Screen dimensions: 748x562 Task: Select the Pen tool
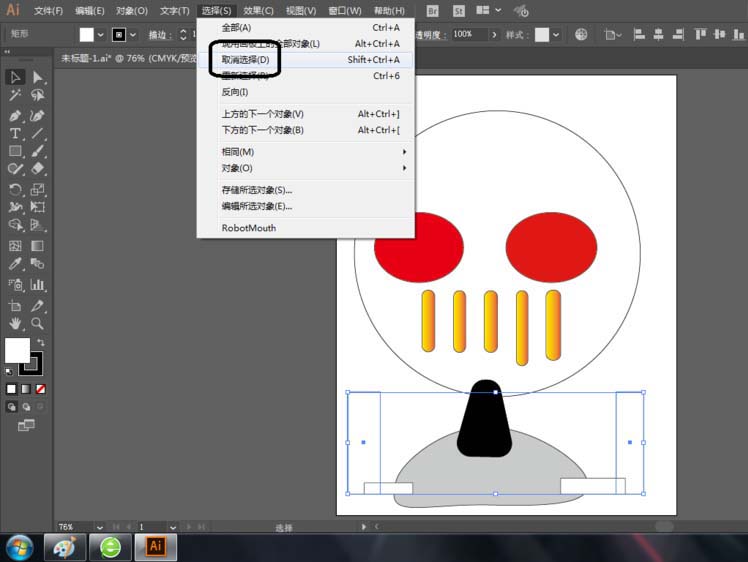[x=15, y=115]
